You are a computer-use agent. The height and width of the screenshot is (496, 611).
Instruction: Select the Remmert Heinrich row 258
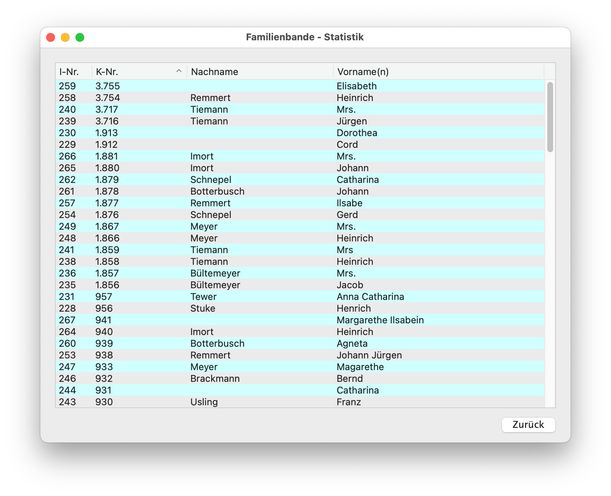click(x=300, y=98)
